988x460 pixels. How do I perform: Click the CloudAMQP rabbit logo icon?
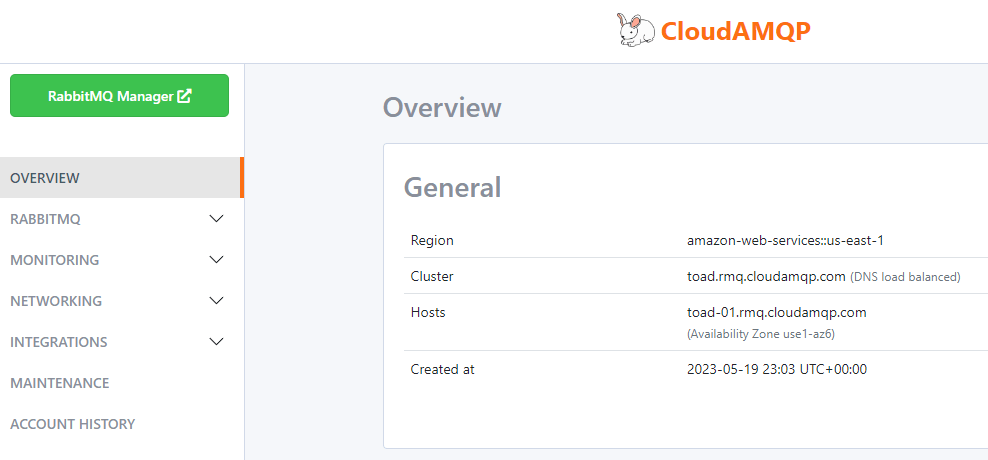637,31
